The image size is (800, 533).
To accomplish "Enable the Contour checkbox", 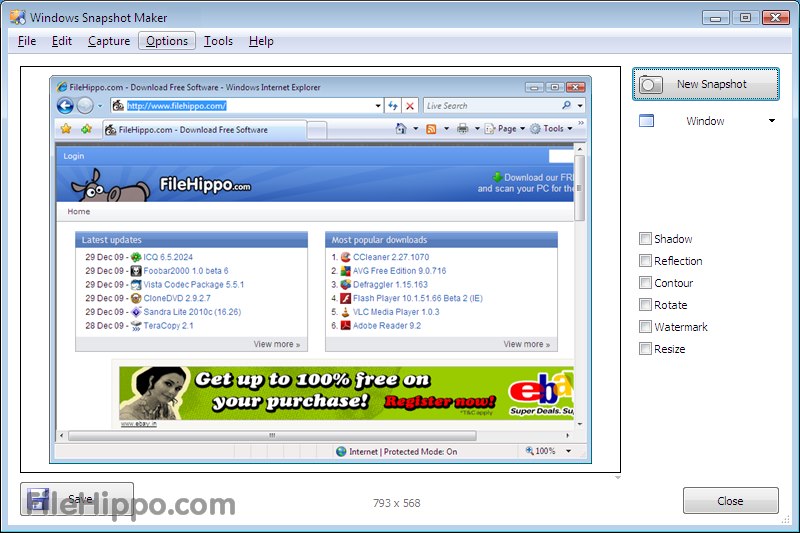I will [645, 283].
